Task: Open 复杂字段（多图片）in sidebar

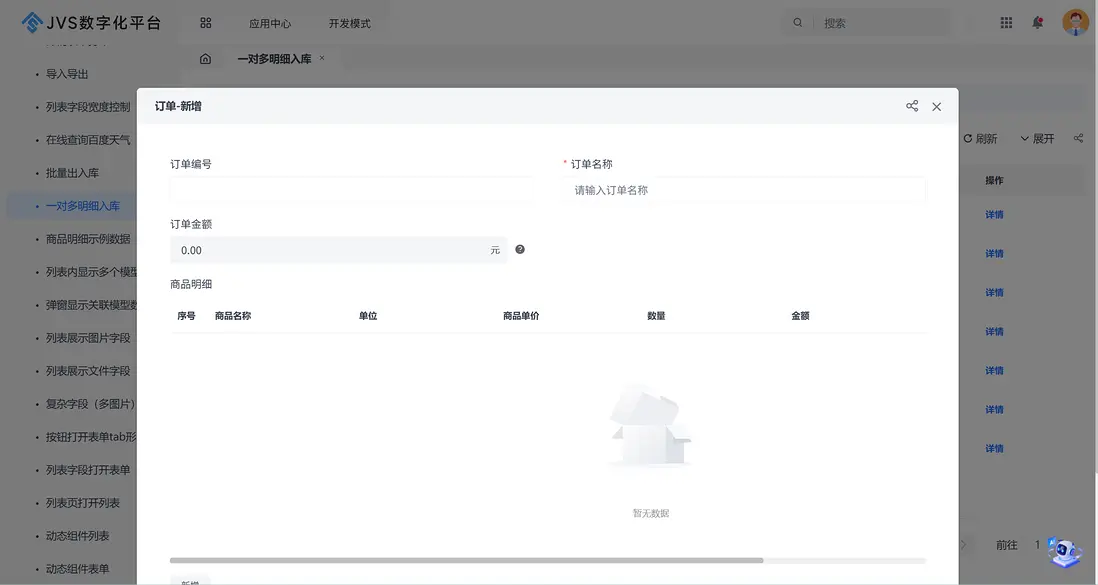Action: 90,404
